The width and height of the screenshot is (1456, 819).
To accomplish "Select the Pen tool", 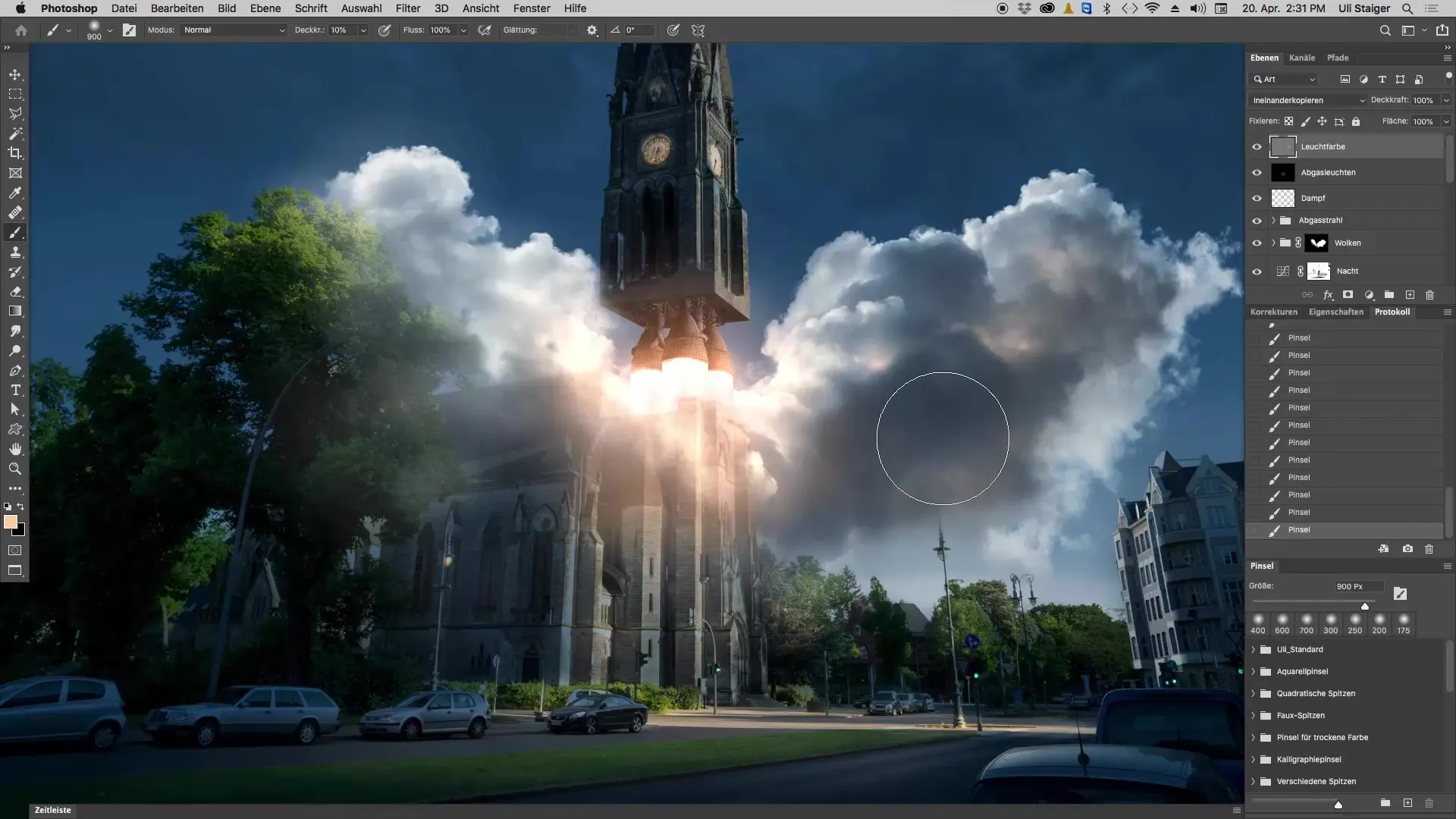I will [x=15, y=371].
